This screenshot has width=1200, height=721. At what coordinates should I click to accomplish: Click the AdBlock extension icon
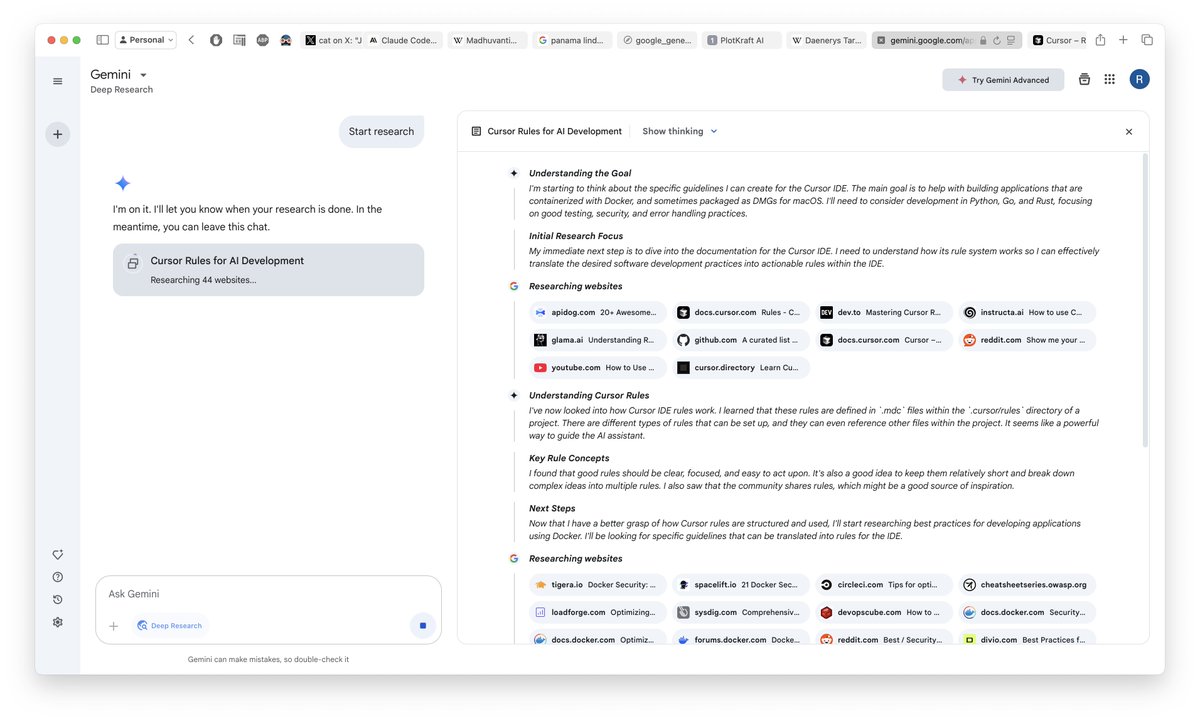[x=263, y=40]
